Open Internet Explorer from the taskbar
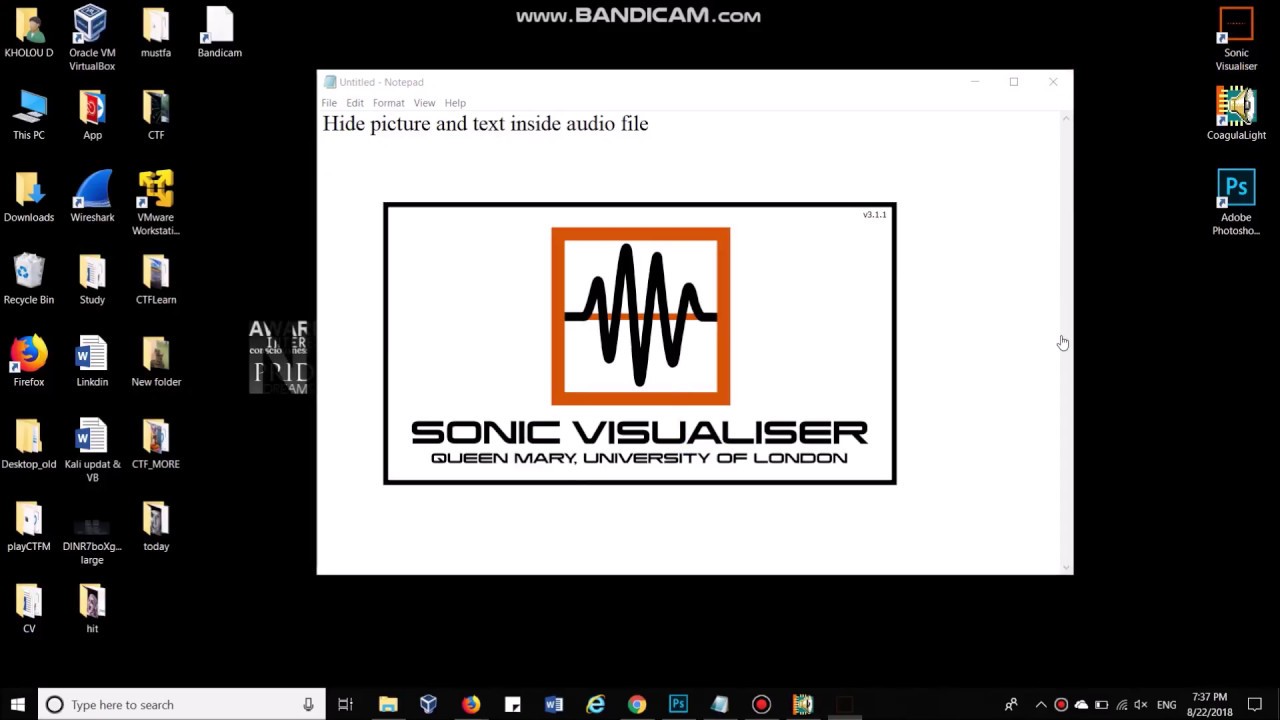The height and width of the screenshot is (720, 1280). [x=595, y=704]
